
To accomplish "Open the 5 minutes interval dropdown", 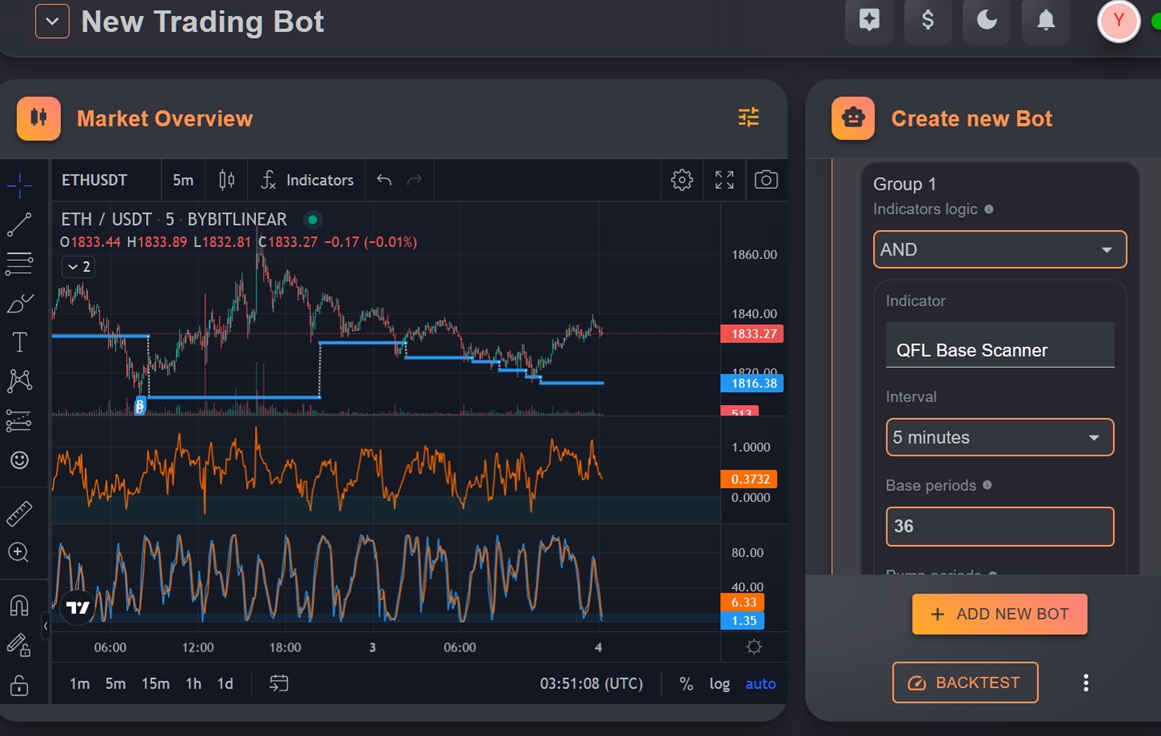I will [x=1000, y=438].
